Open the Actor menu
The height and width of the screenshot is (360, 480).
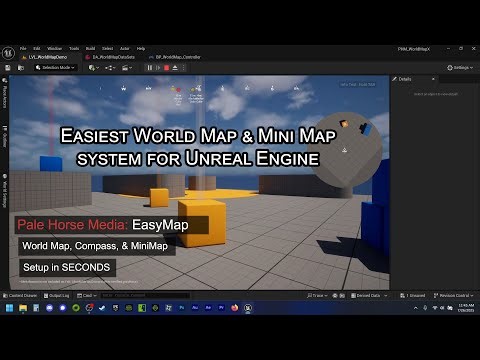pyautogui.click(x=125, y=49)
